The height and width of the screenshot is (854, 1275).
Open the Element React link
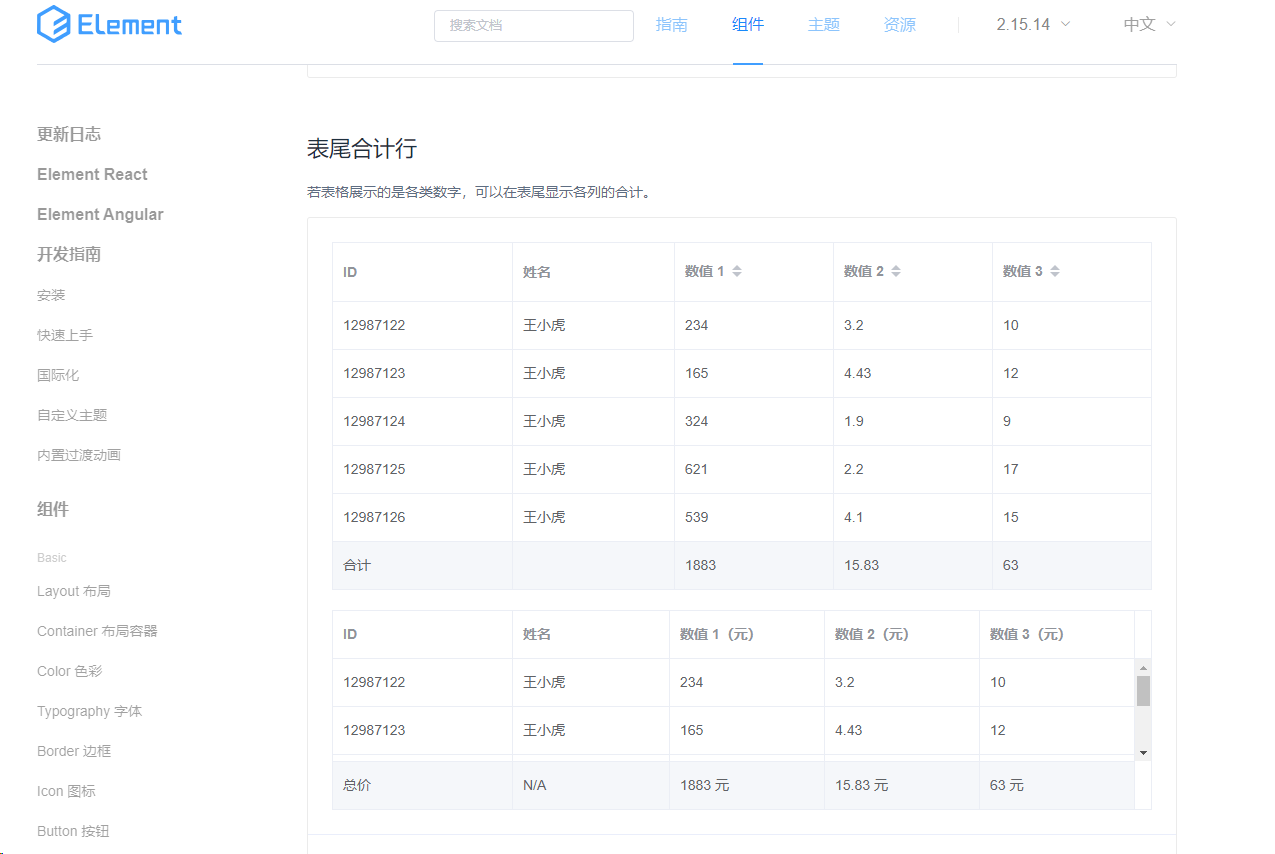tap(92, 174)
